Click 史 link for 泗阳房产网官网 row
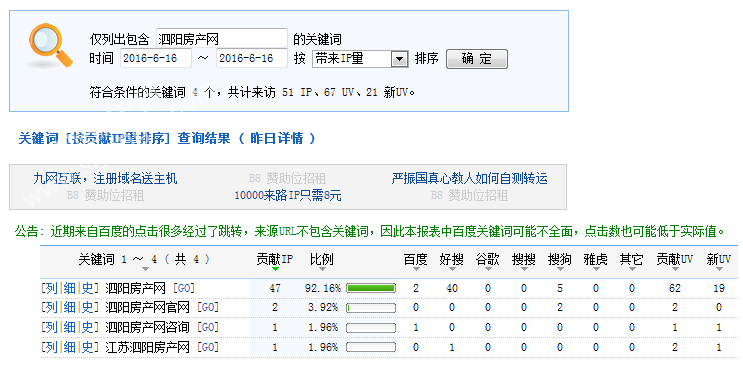Viewport: 743px width, 365px height. pyautogui.click(x=88, y=308)
